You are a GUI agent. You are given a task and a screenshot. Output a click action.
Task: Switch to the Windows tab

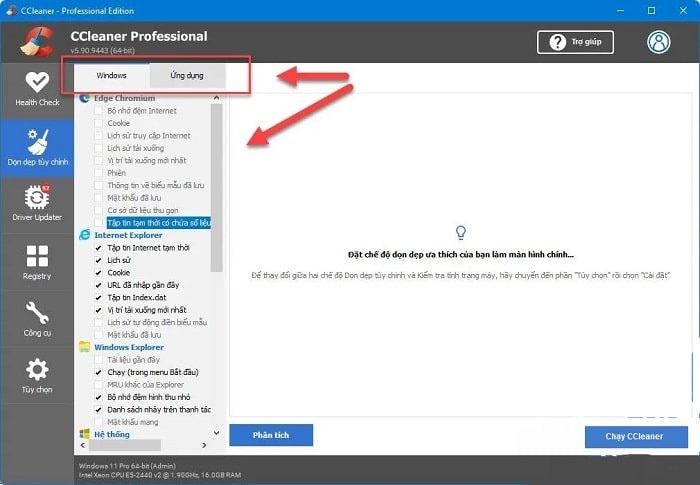tap(112, 75)
